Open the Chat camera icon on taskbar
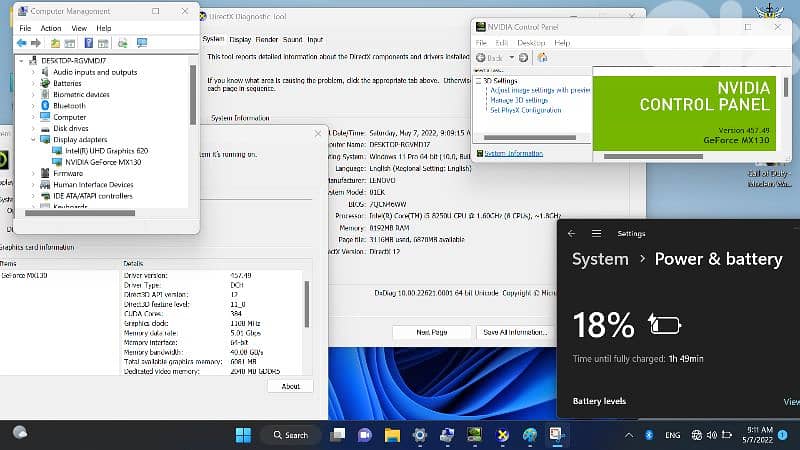The image size is (800, 450). click(x=365, y=435)
